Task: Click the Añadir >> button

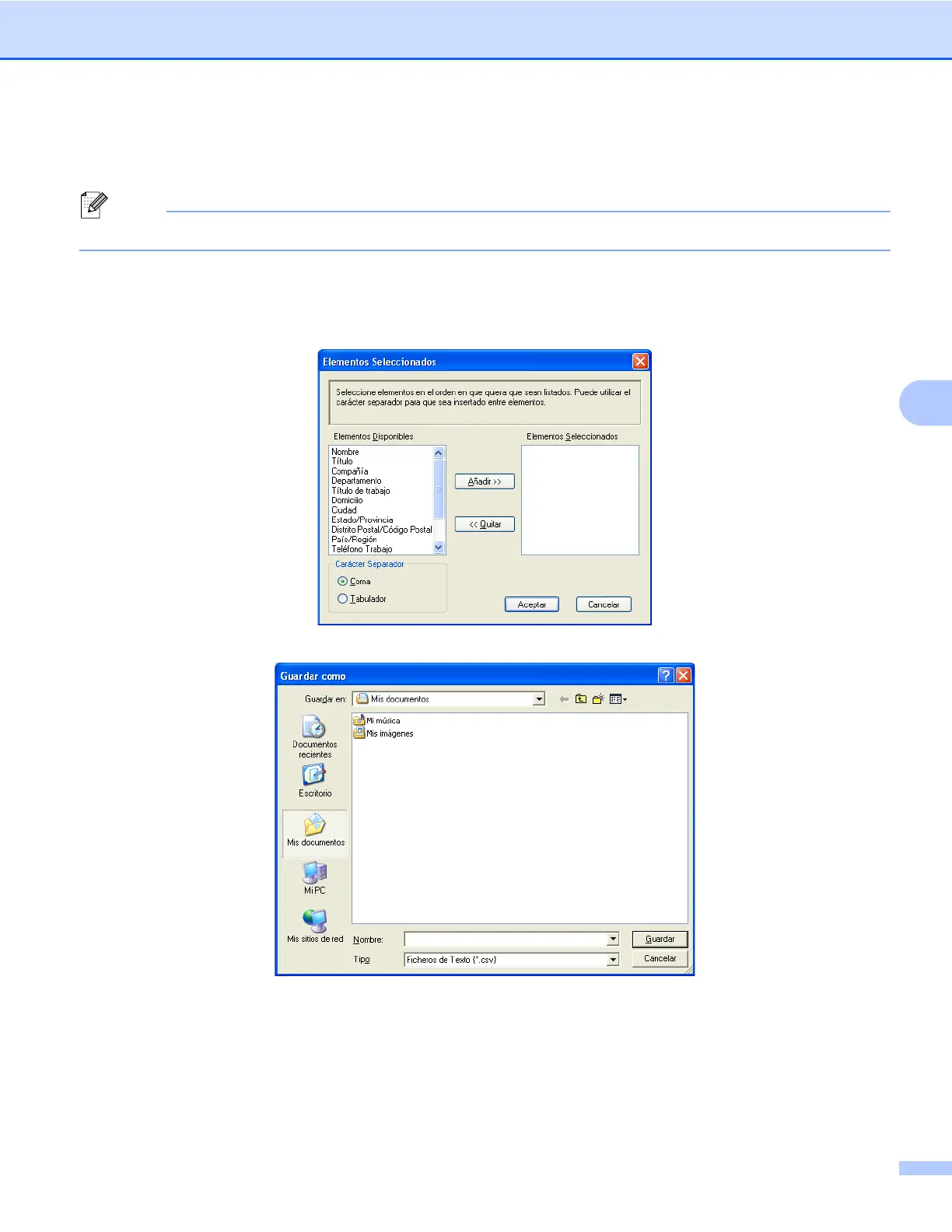Action: [485, 481]
